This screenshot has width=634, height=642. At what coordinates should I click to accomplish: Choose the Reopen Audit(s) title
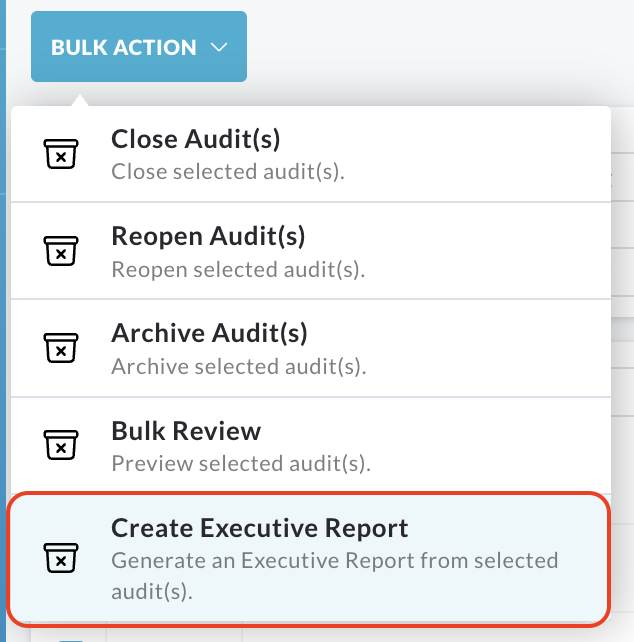(208, 236)
